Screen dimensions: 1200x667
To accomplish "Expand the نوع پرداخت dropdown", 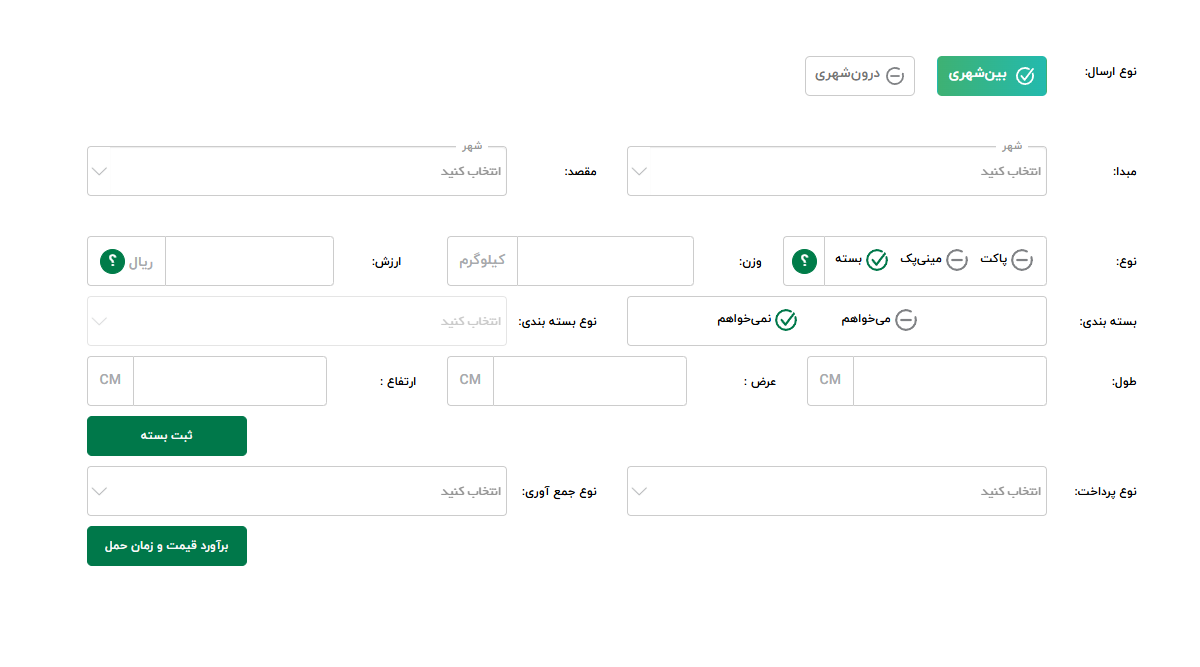I will click(x=837, y=491).
